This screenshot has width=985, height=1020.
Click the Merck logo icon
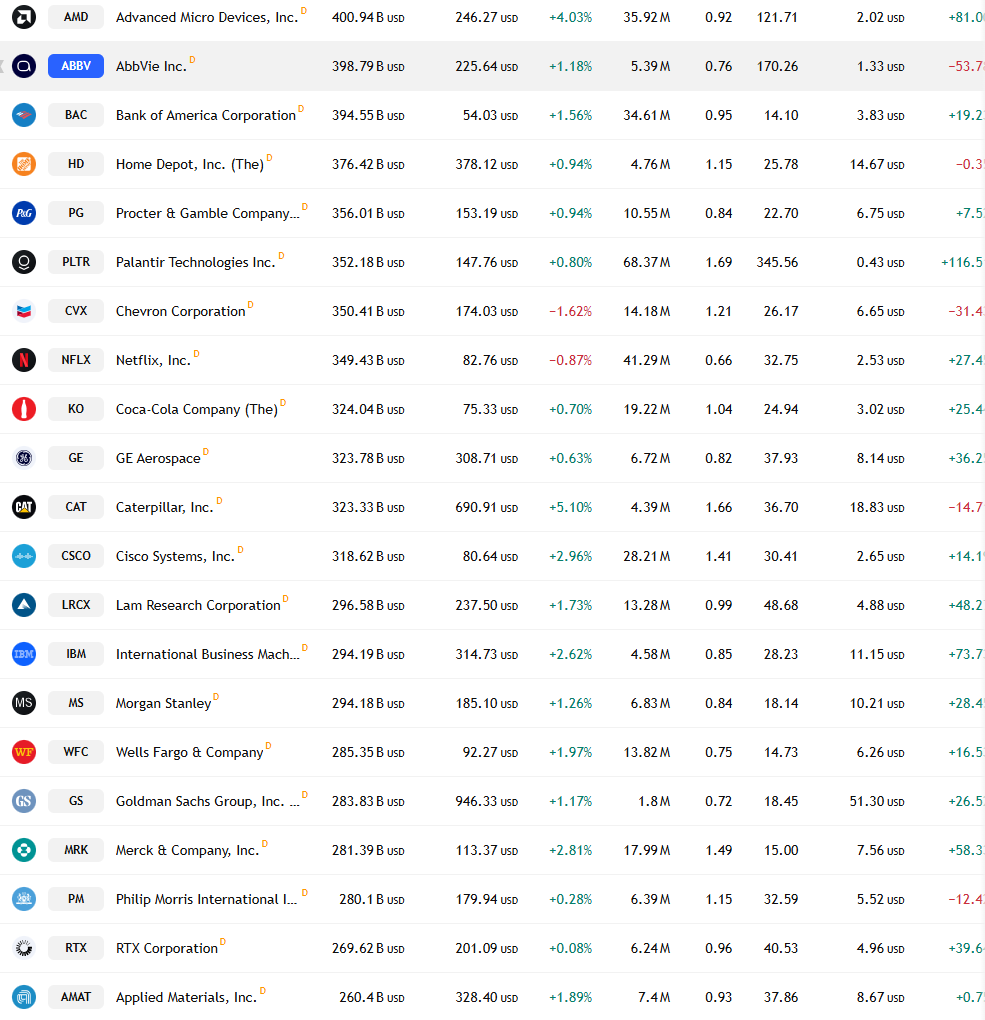[24, 850]
